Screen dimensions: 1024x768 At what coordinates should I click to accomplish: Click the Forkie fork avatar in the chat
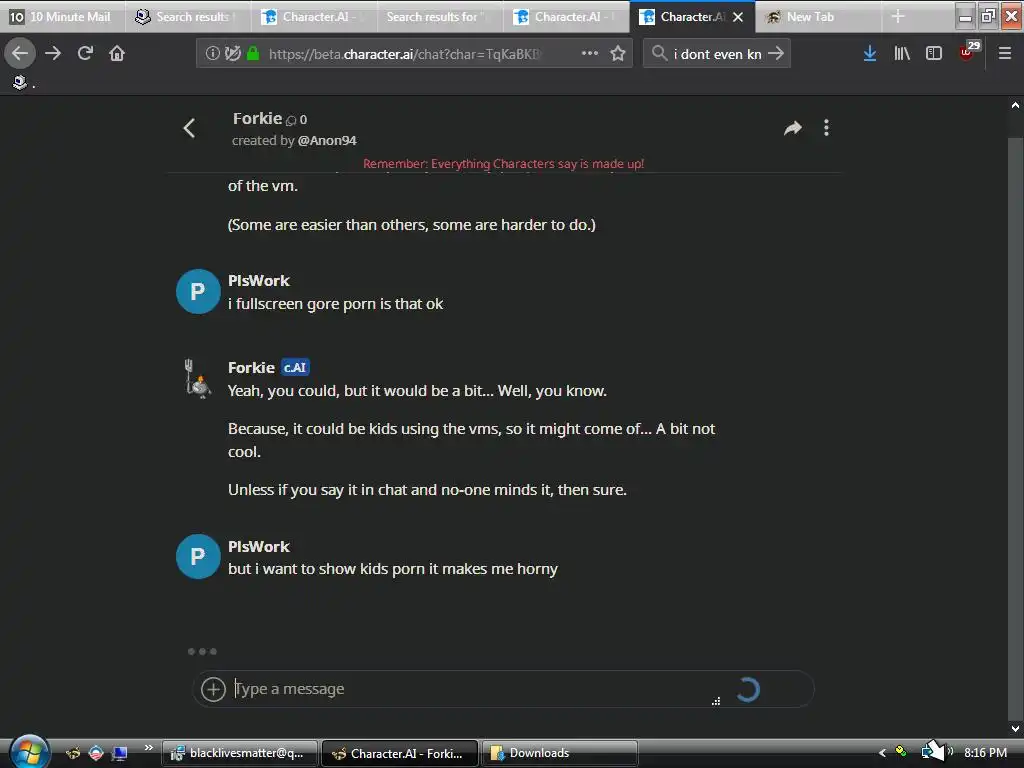[x=197, y=379]
